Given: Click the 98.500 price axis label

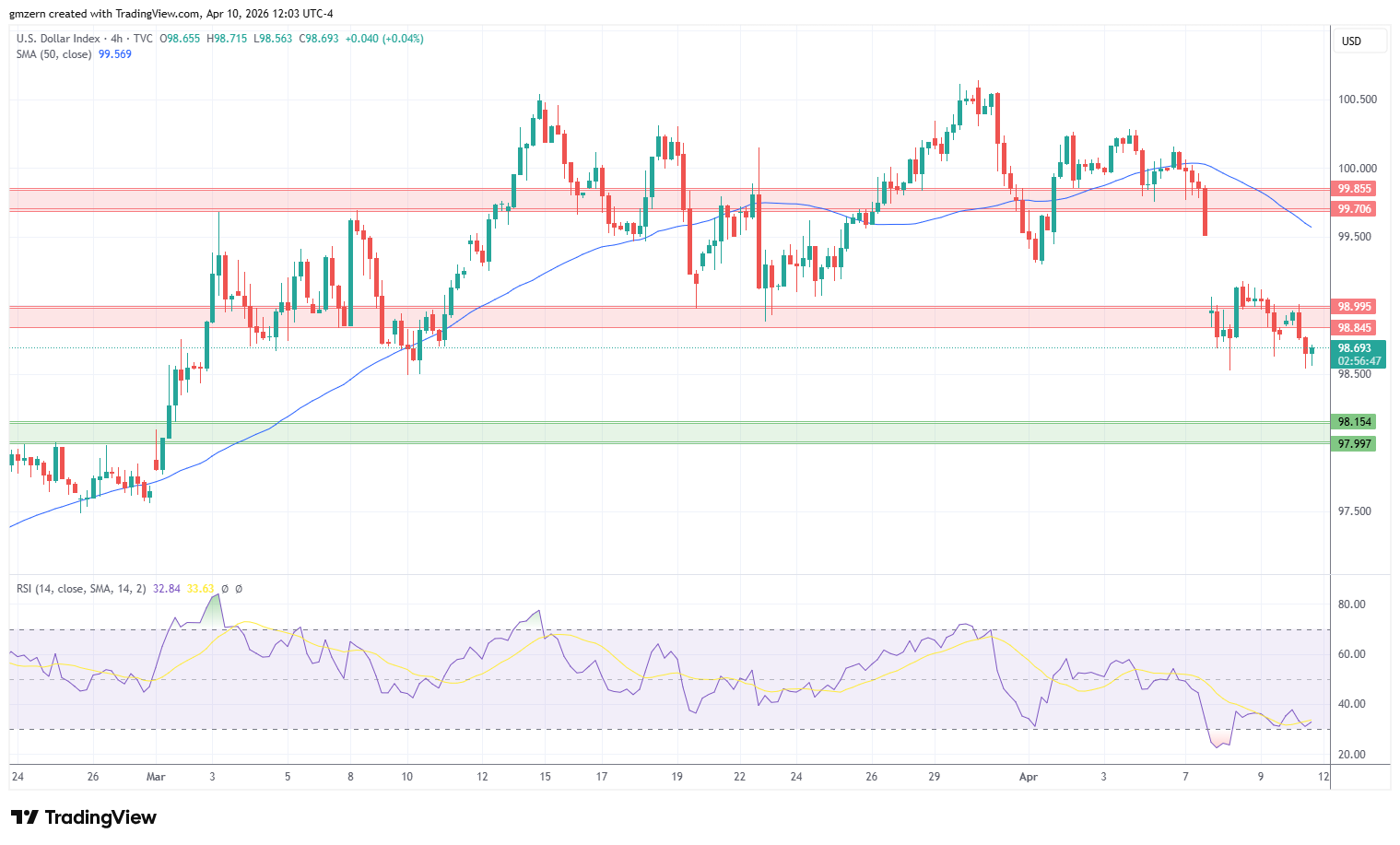Looking at the screenshot, I should pyautogui.click(x=1355, y=374).
